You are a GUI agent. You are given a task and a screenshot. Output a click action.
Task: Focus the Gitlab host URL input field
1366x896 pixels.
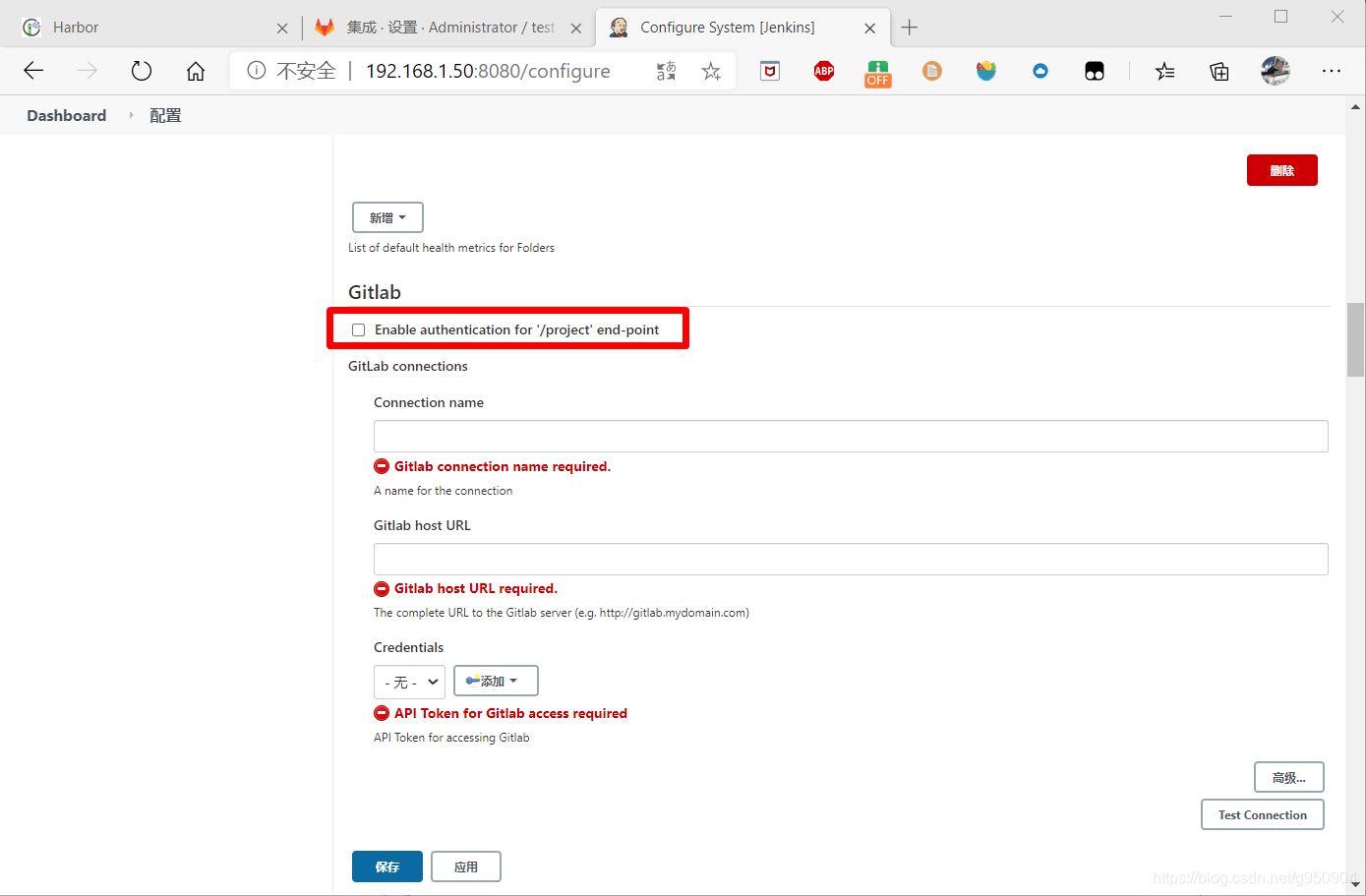click(851, 559)
